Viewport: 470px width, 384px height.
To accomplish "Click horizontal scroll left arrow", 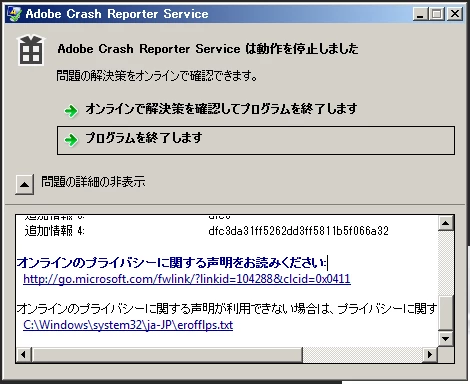I will pyautogui.click(x=23, y=354).
